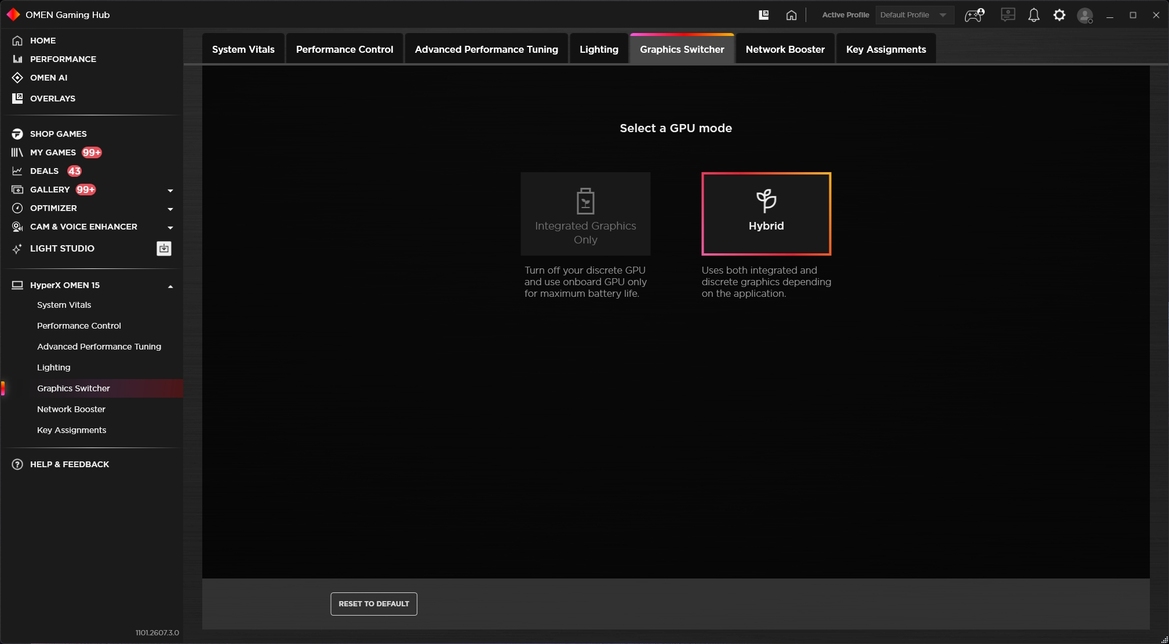Click the 'Select a GPU mode' heading
The image size is (1169, 644).
point(675,128)
